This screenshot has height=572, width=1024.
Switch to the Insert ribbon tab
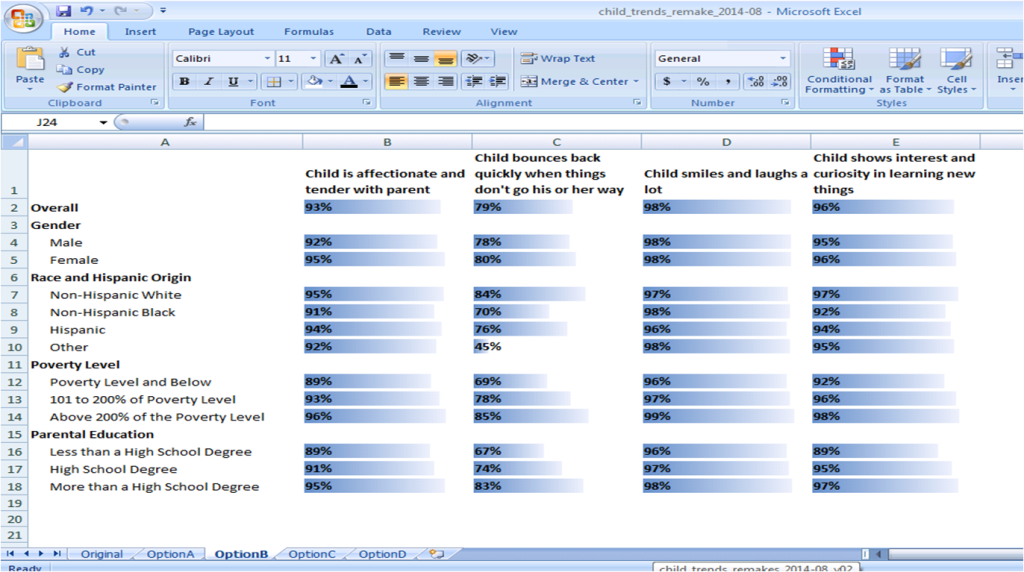pos(140,31)
